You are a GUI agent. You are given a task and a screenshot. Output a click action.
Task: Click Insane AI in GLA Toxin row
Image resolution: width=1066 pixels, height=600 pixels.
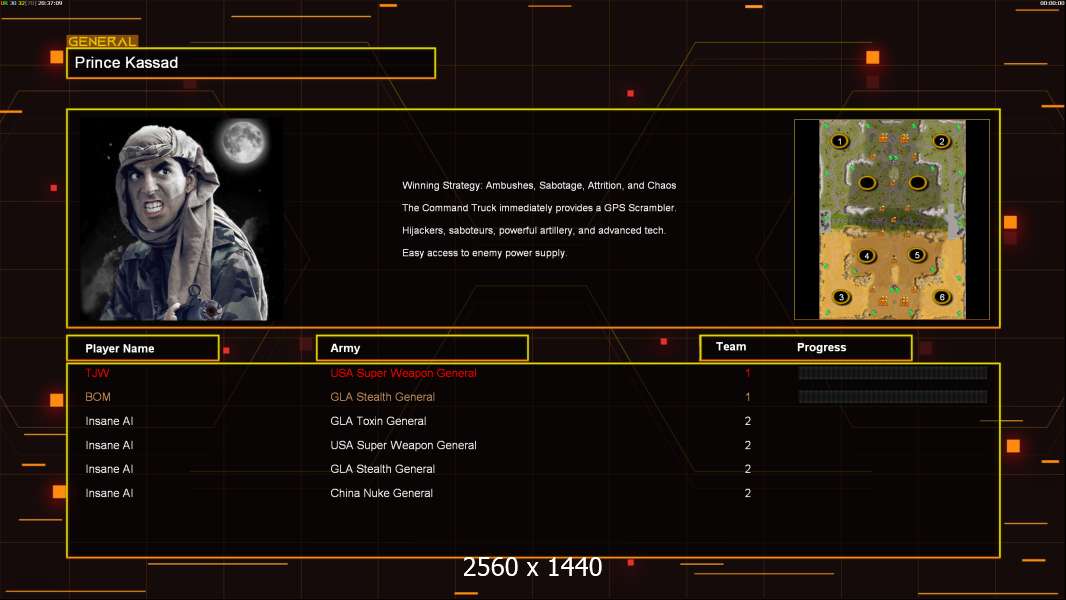click(109, 421)
